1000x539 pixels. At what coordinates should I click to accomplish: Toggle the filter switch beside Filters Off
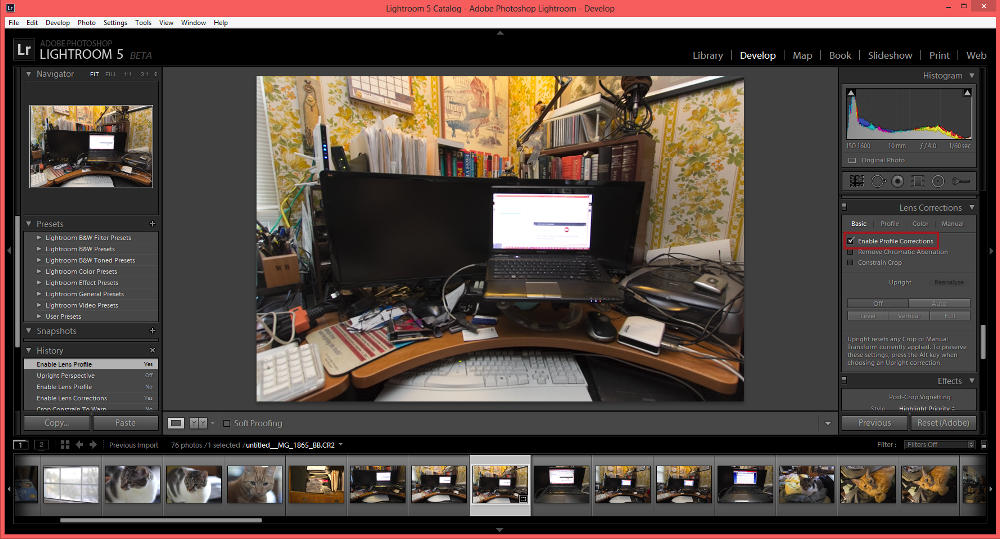(x=983, y=445)
